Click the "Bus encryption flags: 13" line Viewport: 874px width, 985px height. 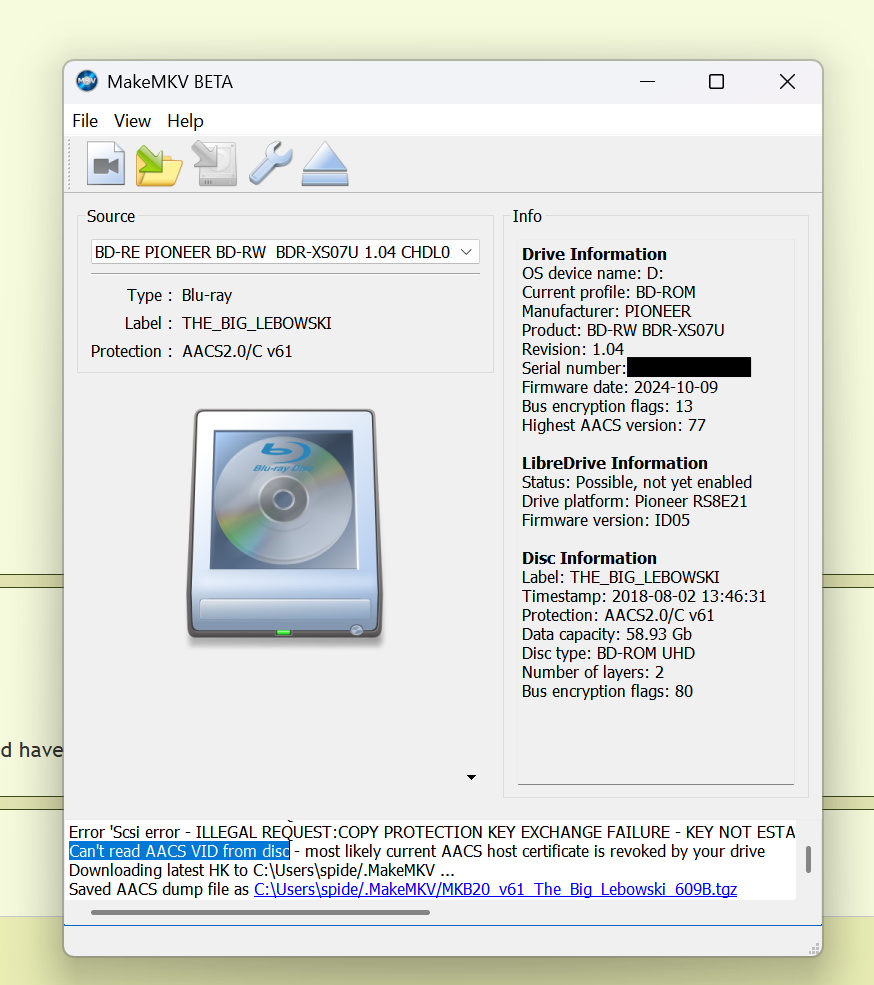tap(607, 406)
